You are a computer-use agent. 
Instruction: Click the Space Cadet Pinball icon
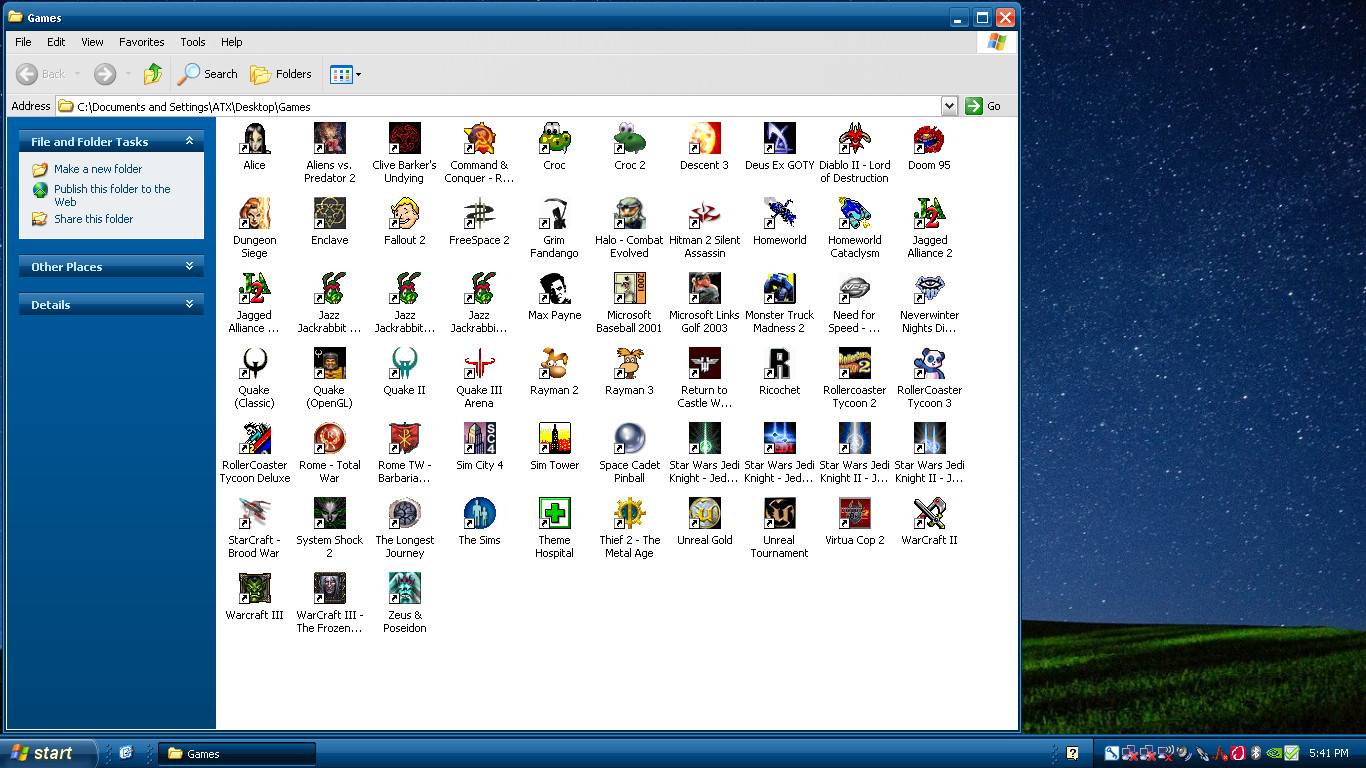click(629, 438)
